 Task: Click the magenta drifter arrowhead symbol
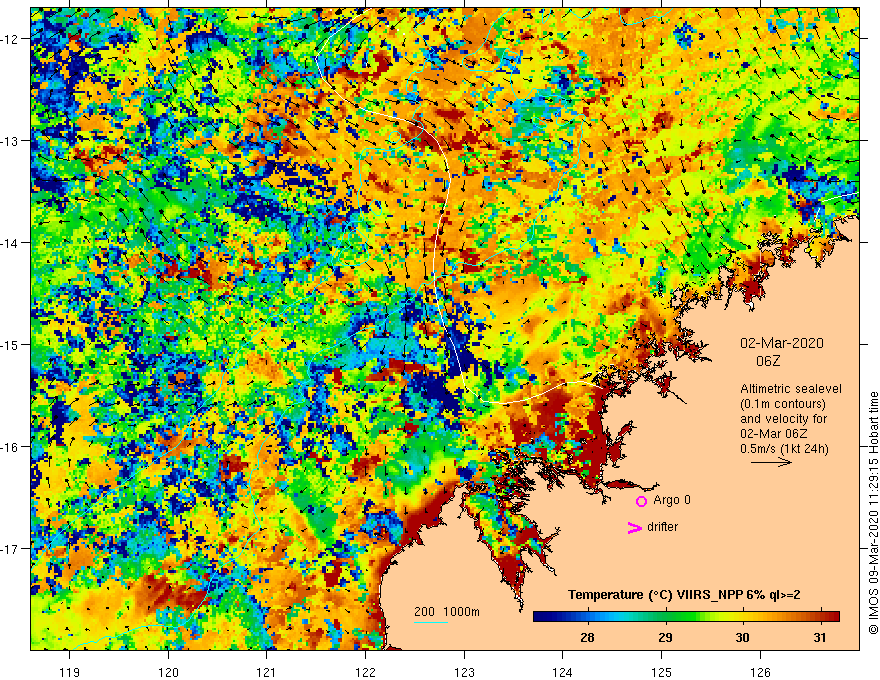click(x=634, y=528)
